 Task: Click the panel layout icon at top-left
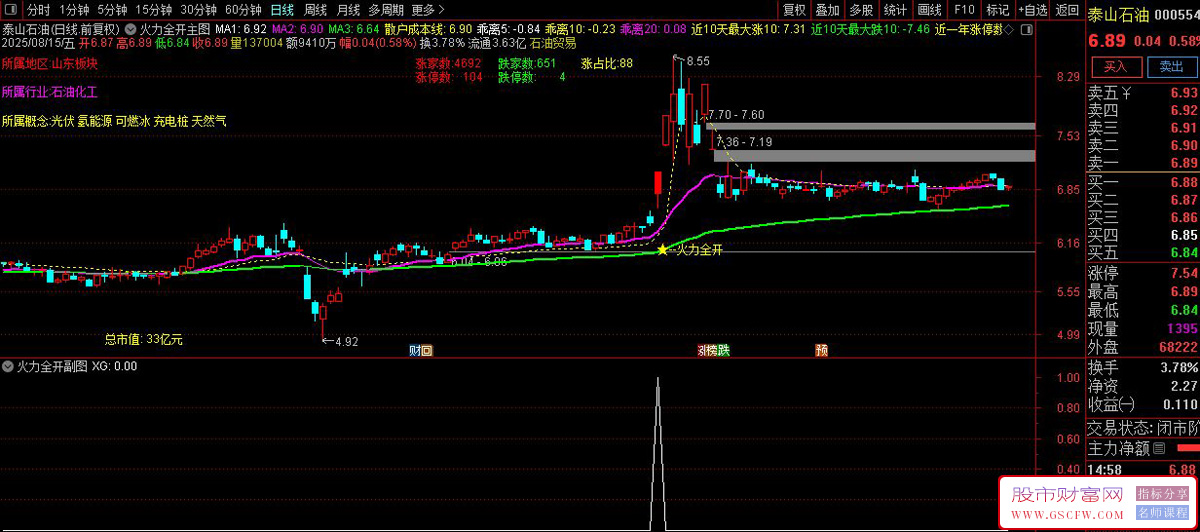(10, 10)
